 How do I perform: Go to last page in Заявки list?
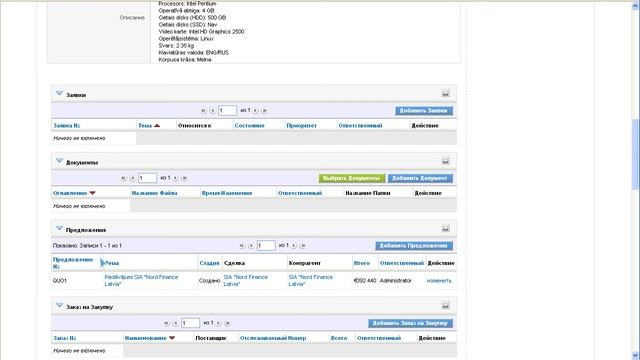coord(264,111)
